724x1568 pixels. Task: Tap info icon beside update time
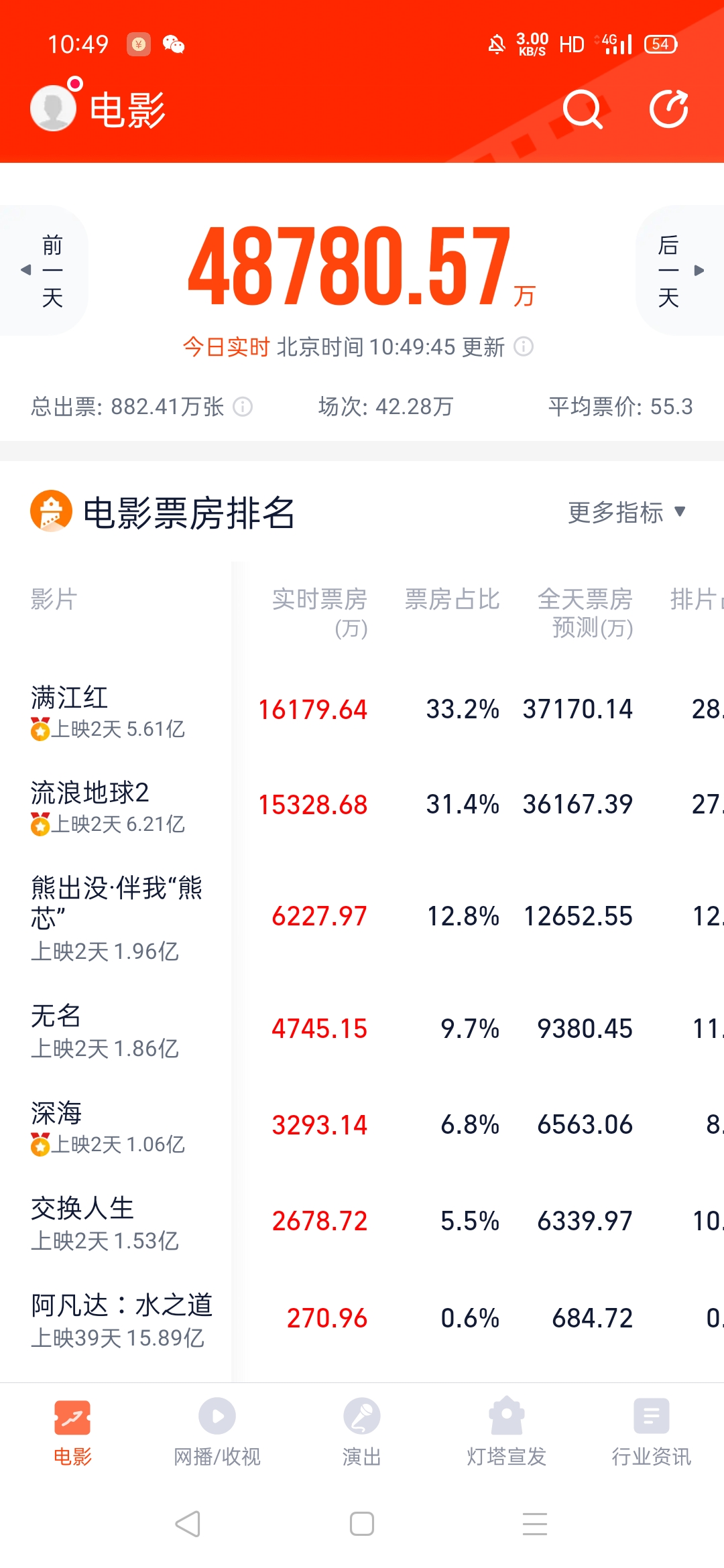coord(524,346)
